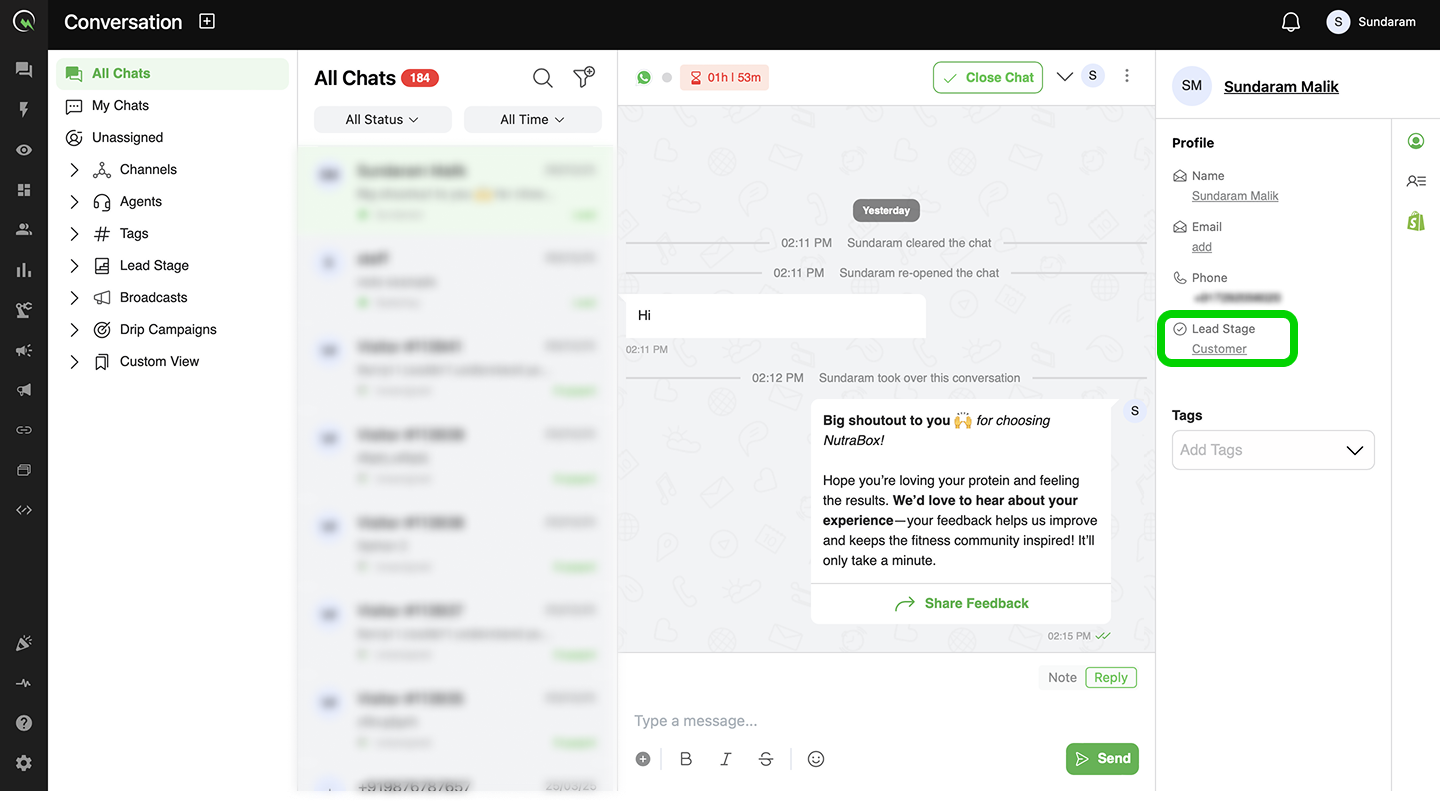Click the Shopify icon in right sidebar
1440x801 pixels.
[x=1416, y=221]
